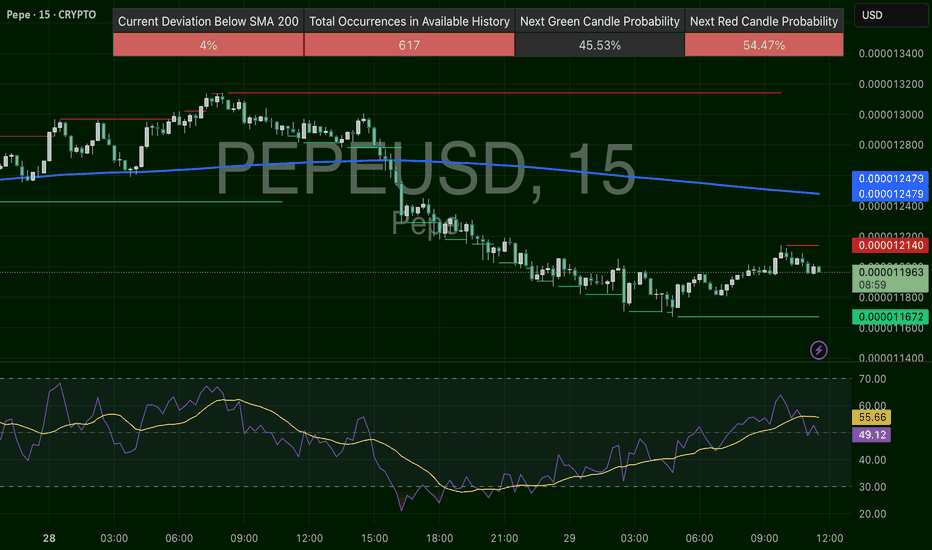The image size is (932, 550).
Task: Click the 54.47% red probability cell
Action: pos(764,45)
